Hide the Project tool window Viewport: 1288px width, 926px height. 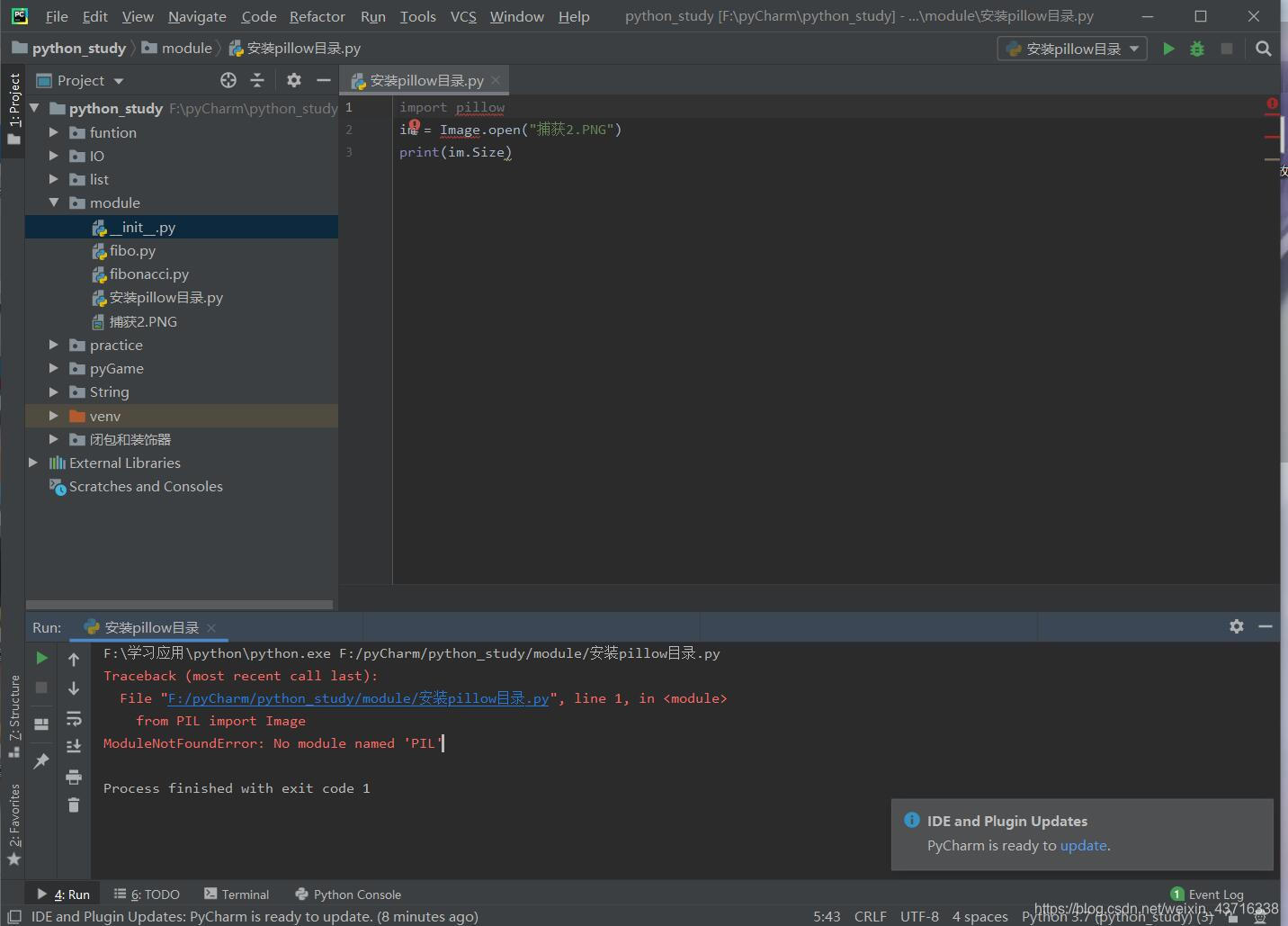323,80
